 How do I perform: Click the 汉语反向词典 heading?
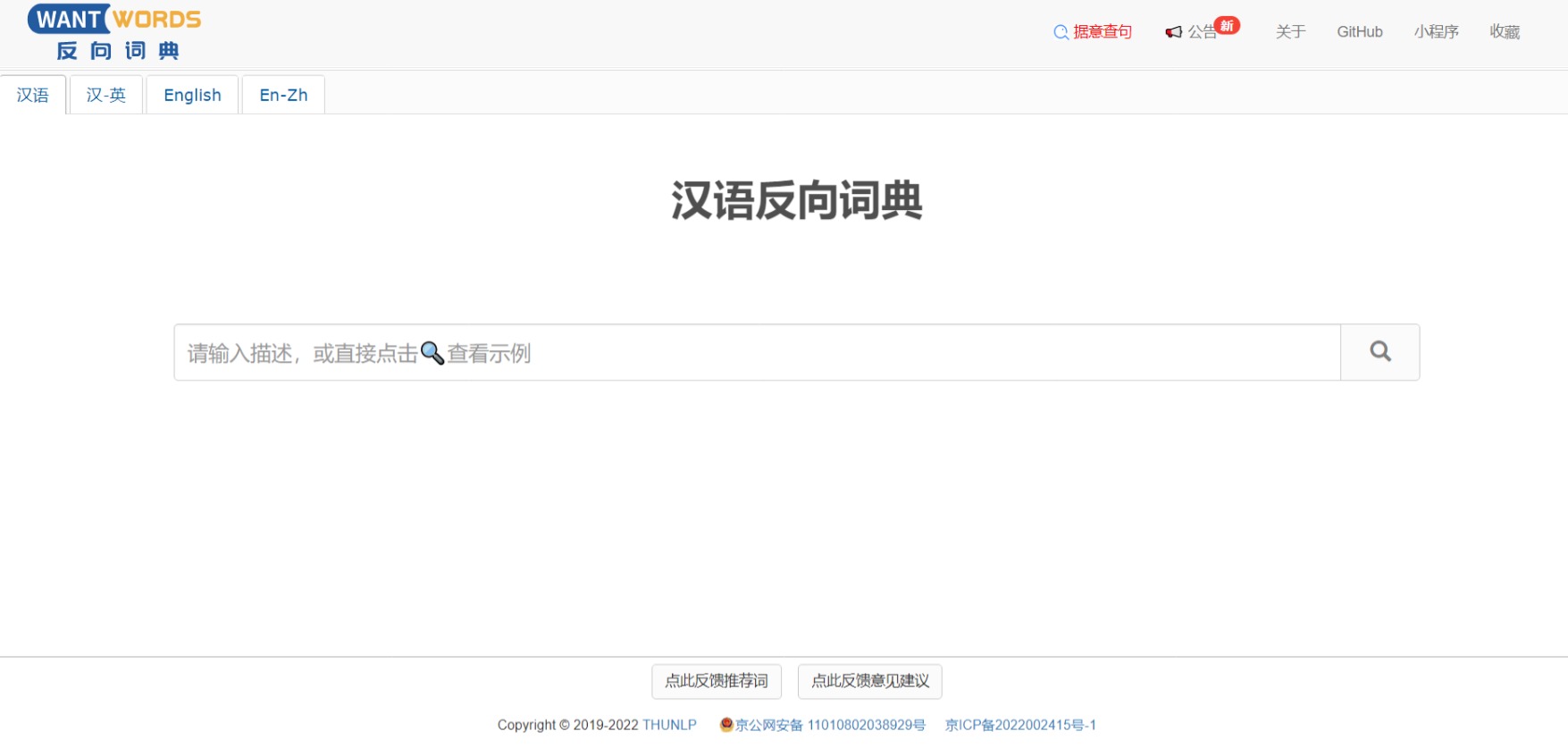(797, 200)
